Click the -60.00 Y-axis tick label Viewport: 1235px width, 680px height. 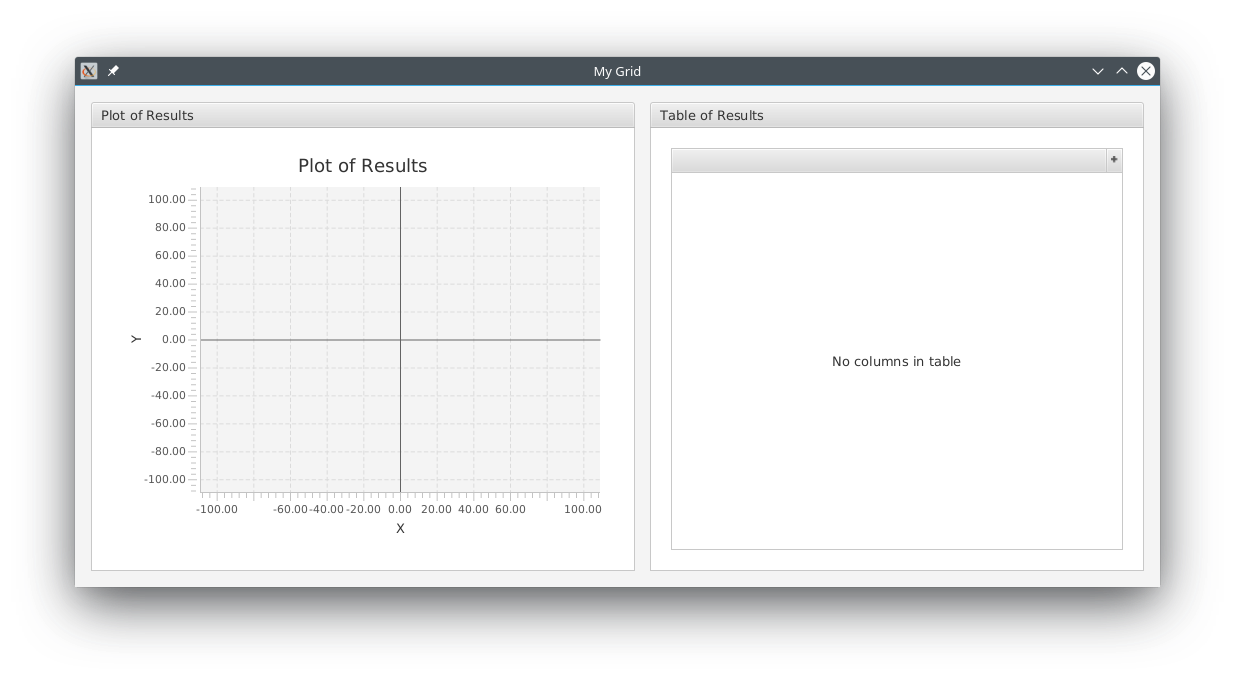pos(168,423)
